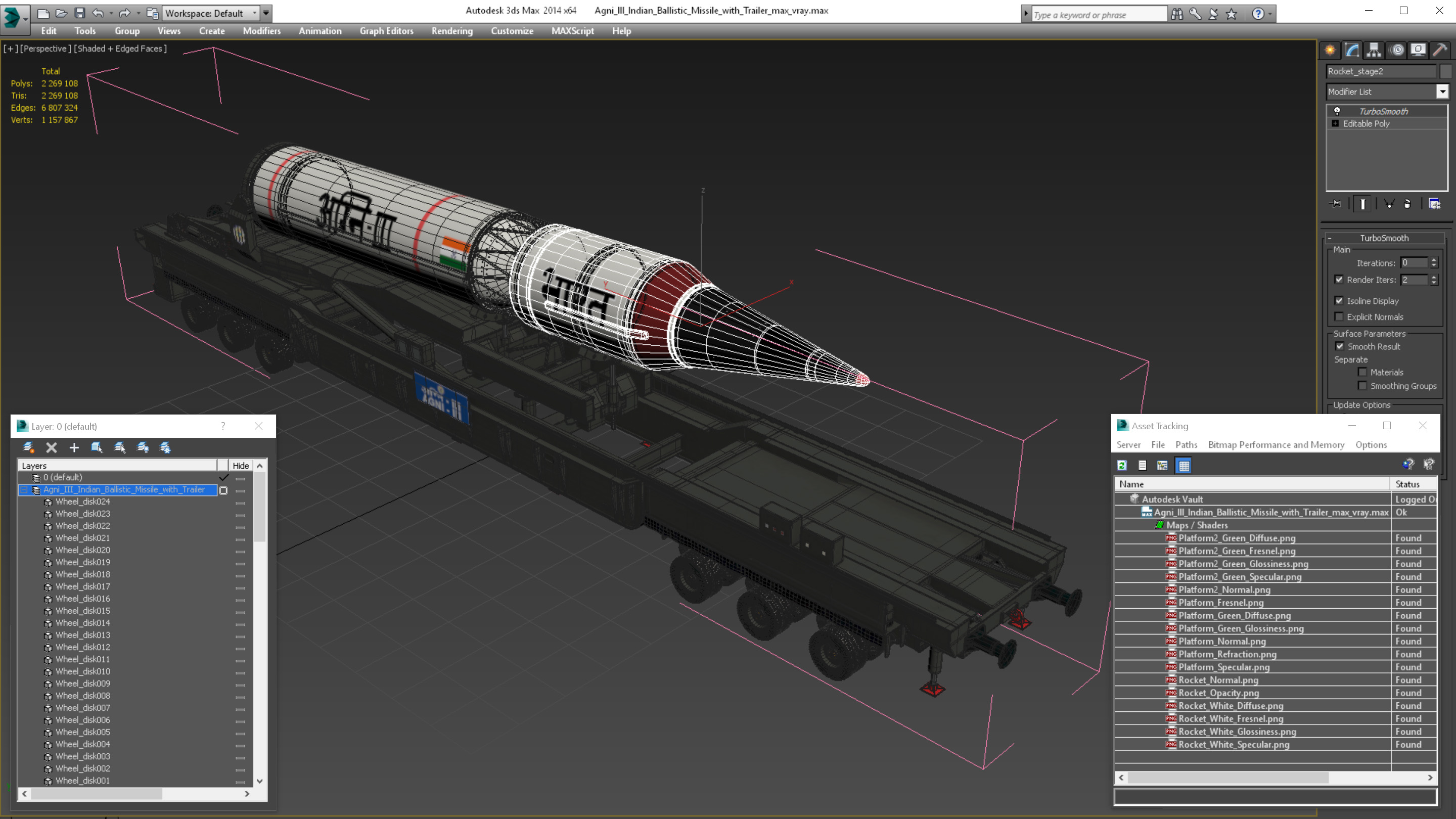Open the Rendering menu
Image resolution: width=1456 pixels, height=819 pixels.
point(452,31)
